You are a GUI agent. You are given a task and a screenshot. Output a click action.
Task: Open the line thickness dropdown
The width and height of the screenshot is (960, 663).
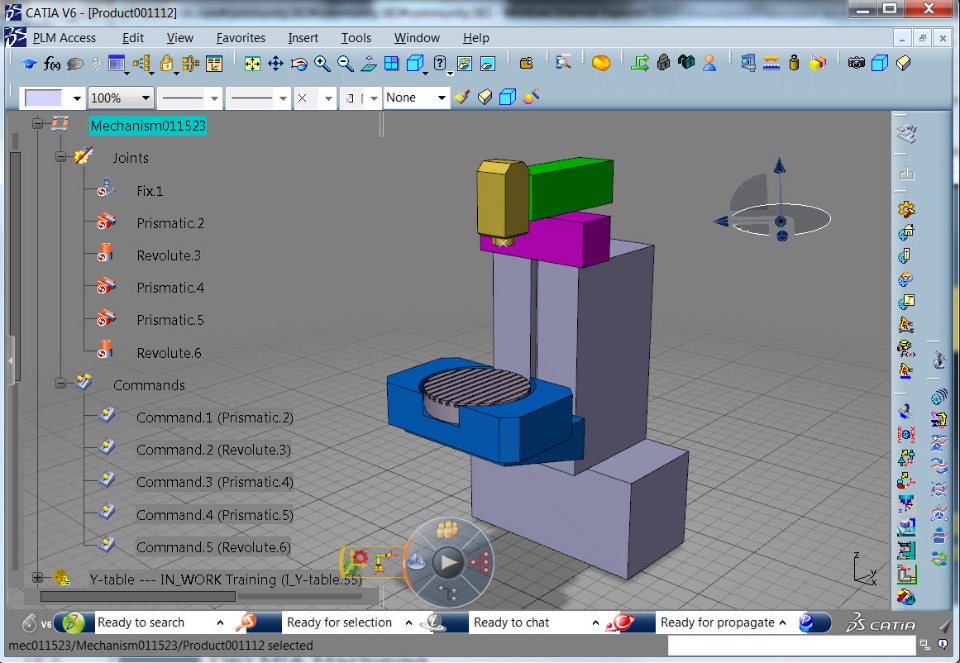[x=214, y=98]
